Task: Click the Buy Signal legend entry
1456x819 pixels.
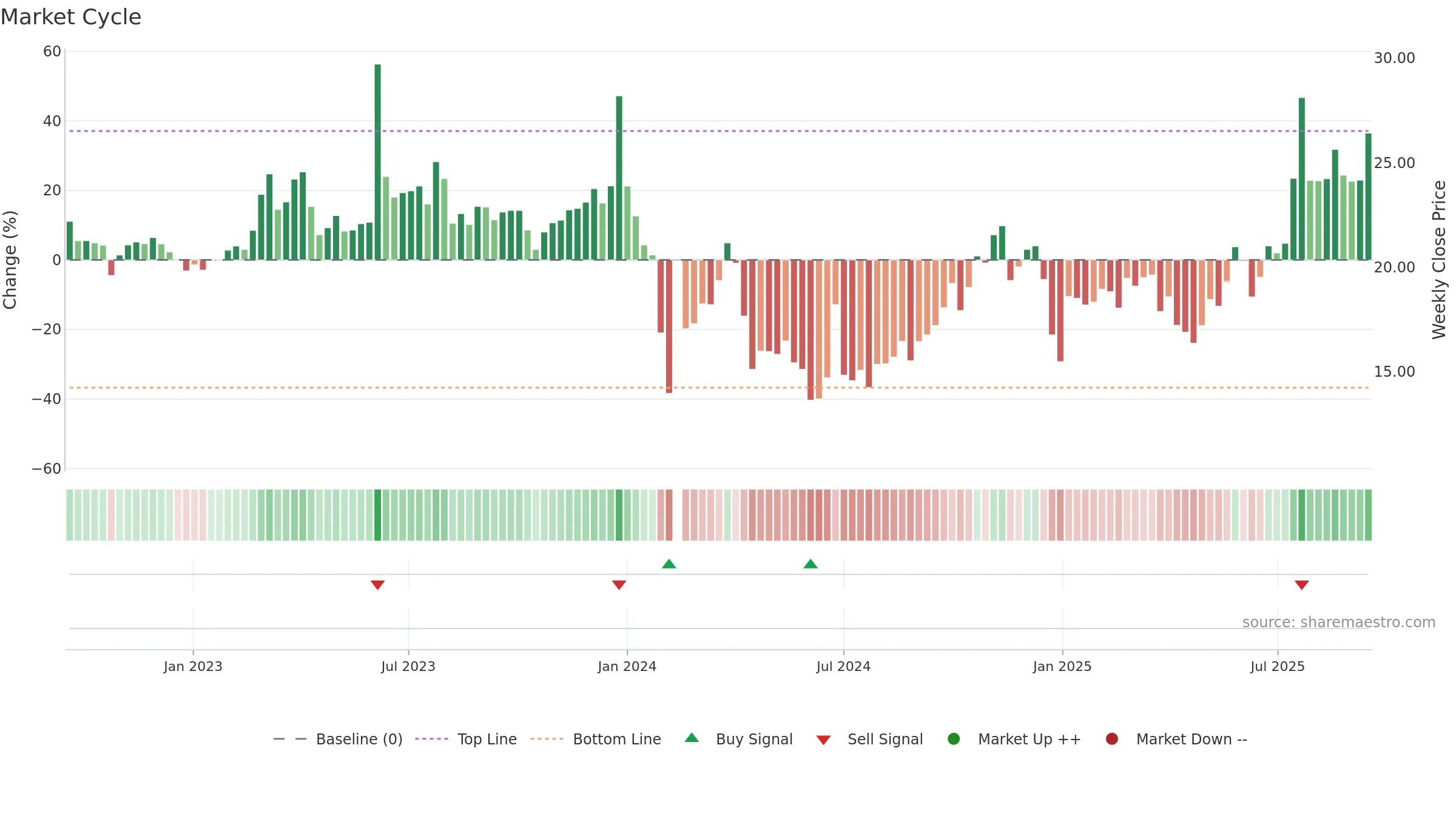Action: tap(738, 739)
